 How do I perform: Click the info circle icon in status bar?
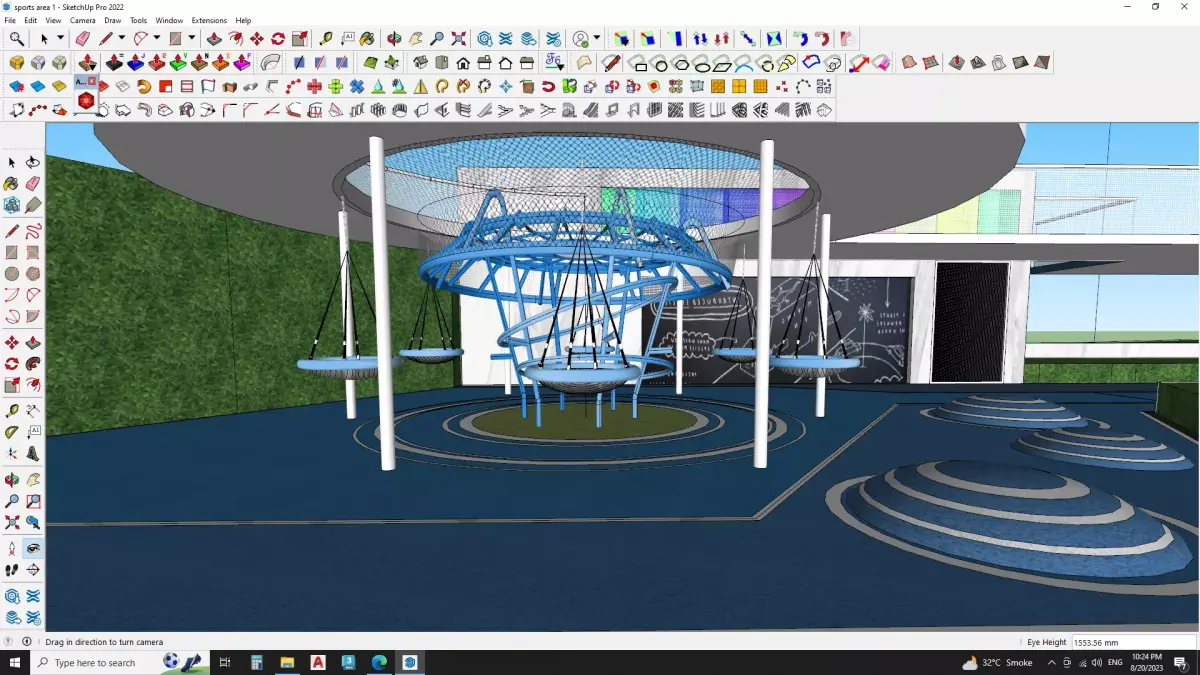coord(26,642)
